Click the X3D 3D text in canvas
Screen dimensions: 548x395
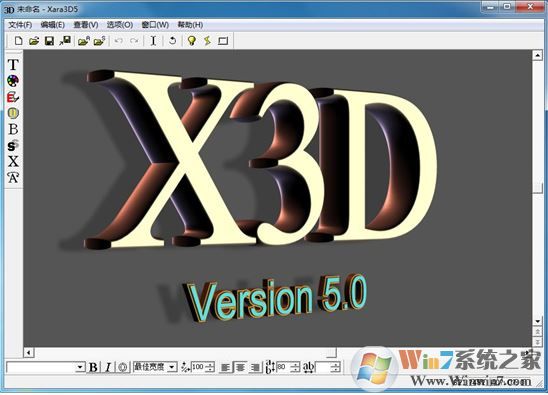pyautogui.click(x=260, y=159)
